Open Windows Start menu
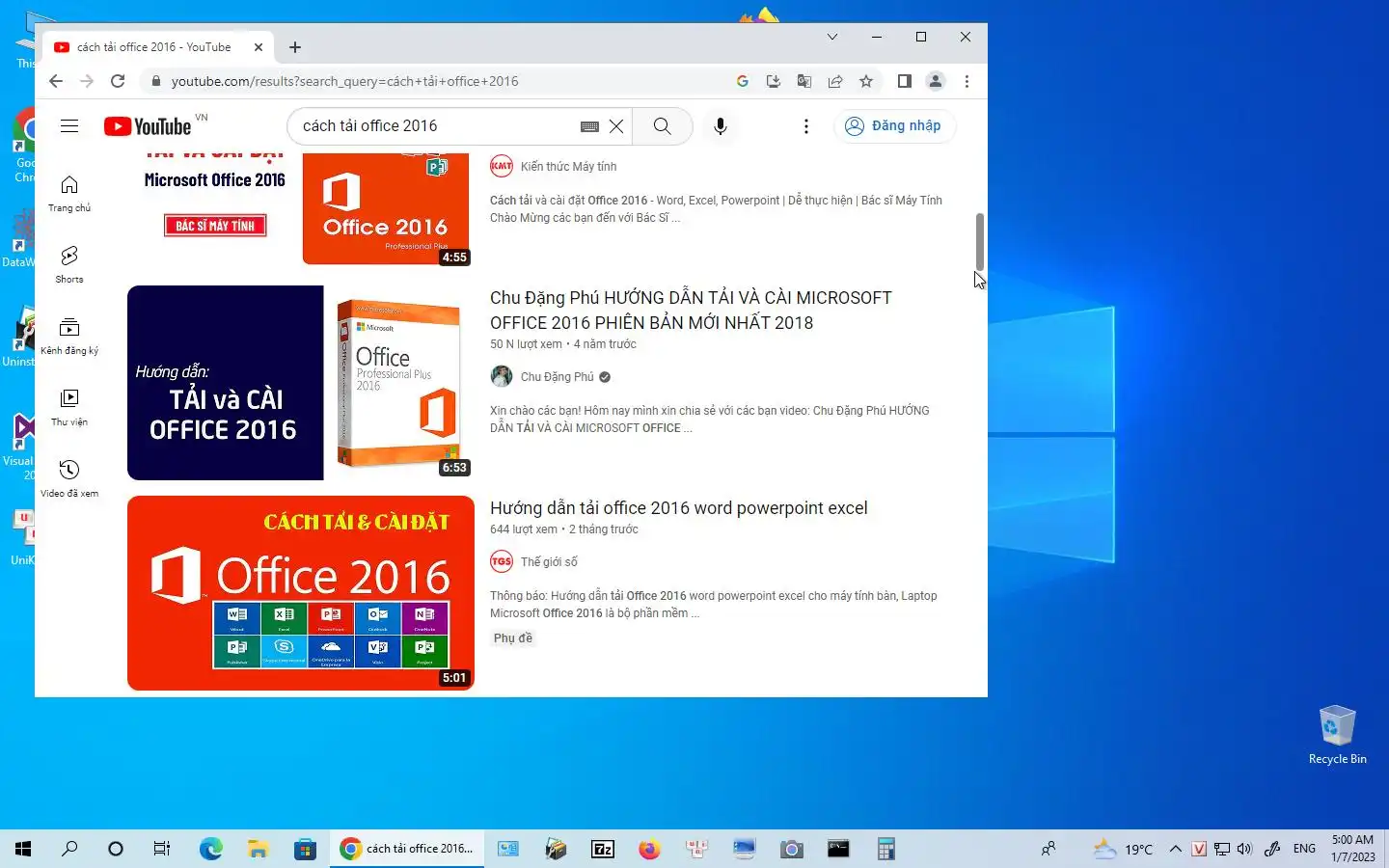 pos(23,849)
